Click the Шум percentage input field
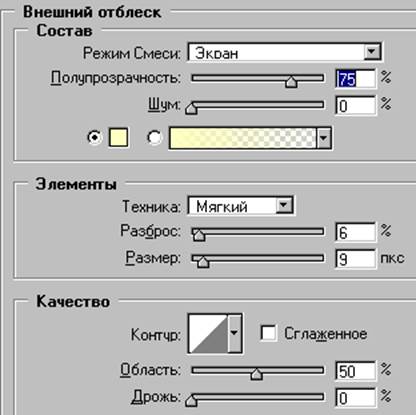The width and height of the screenshot is (416, 415). tap(355, 106)
